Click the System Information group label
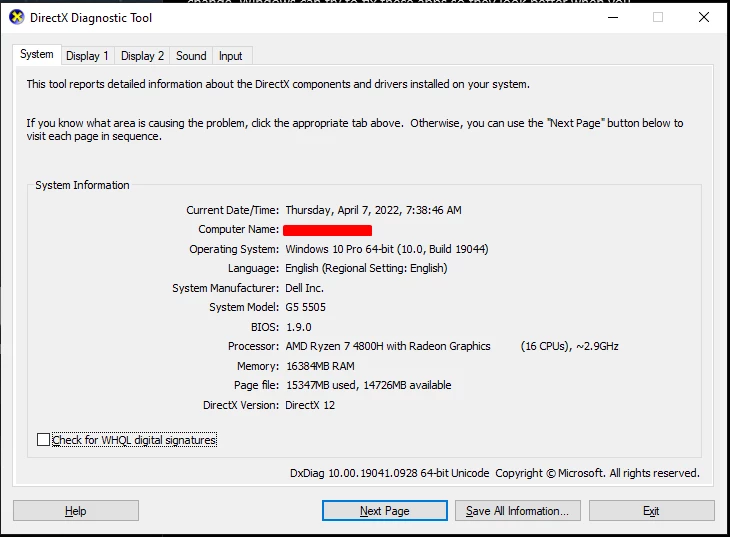Image resolution: width=730 pixels, height=537 pixels. coord(82,185)
